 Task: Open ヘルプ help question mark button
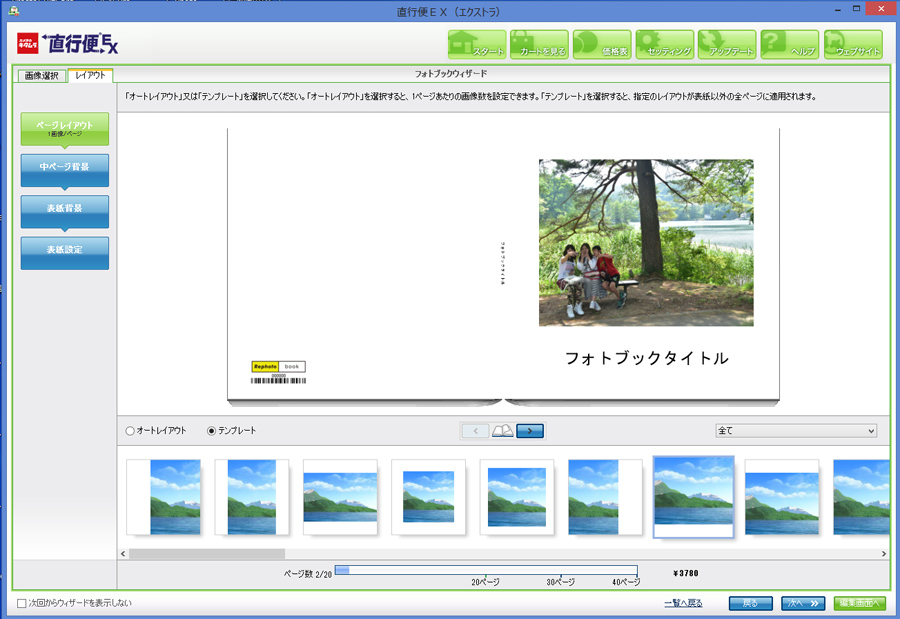[x=789, y=44]
